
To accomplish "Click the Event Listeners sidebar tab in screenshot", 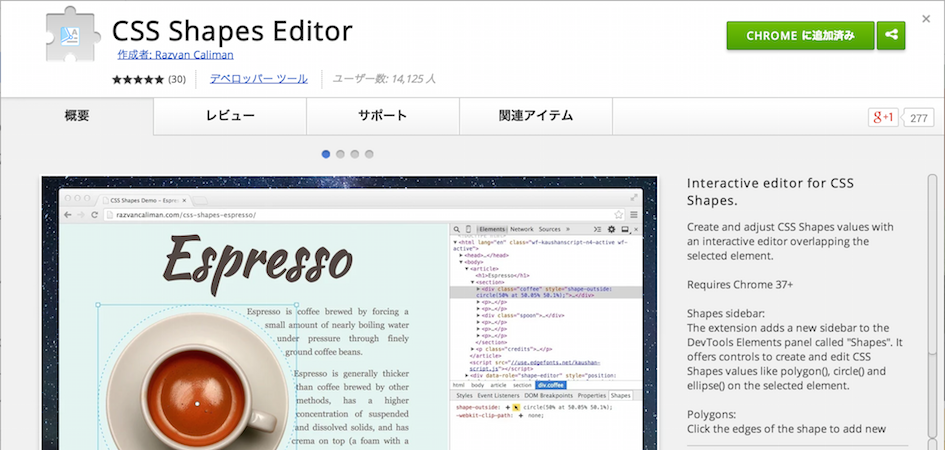I will coord(498,396).
